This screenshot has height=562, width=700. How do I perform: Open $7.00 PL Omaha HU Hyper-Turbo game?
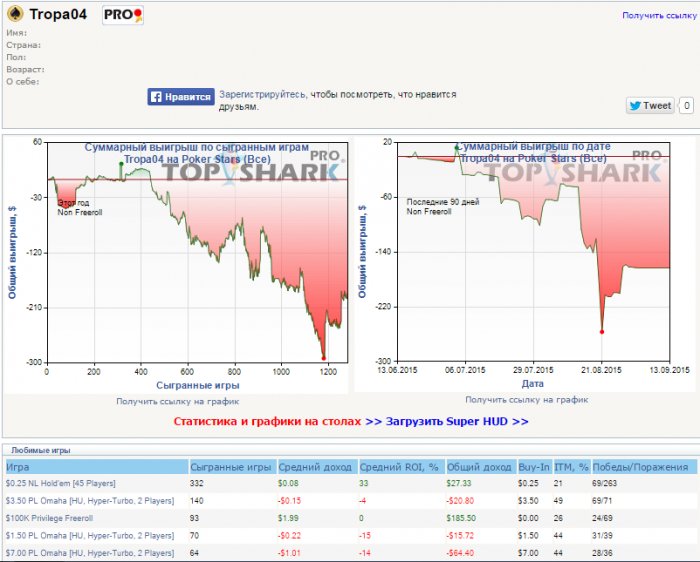pos(90,553)
